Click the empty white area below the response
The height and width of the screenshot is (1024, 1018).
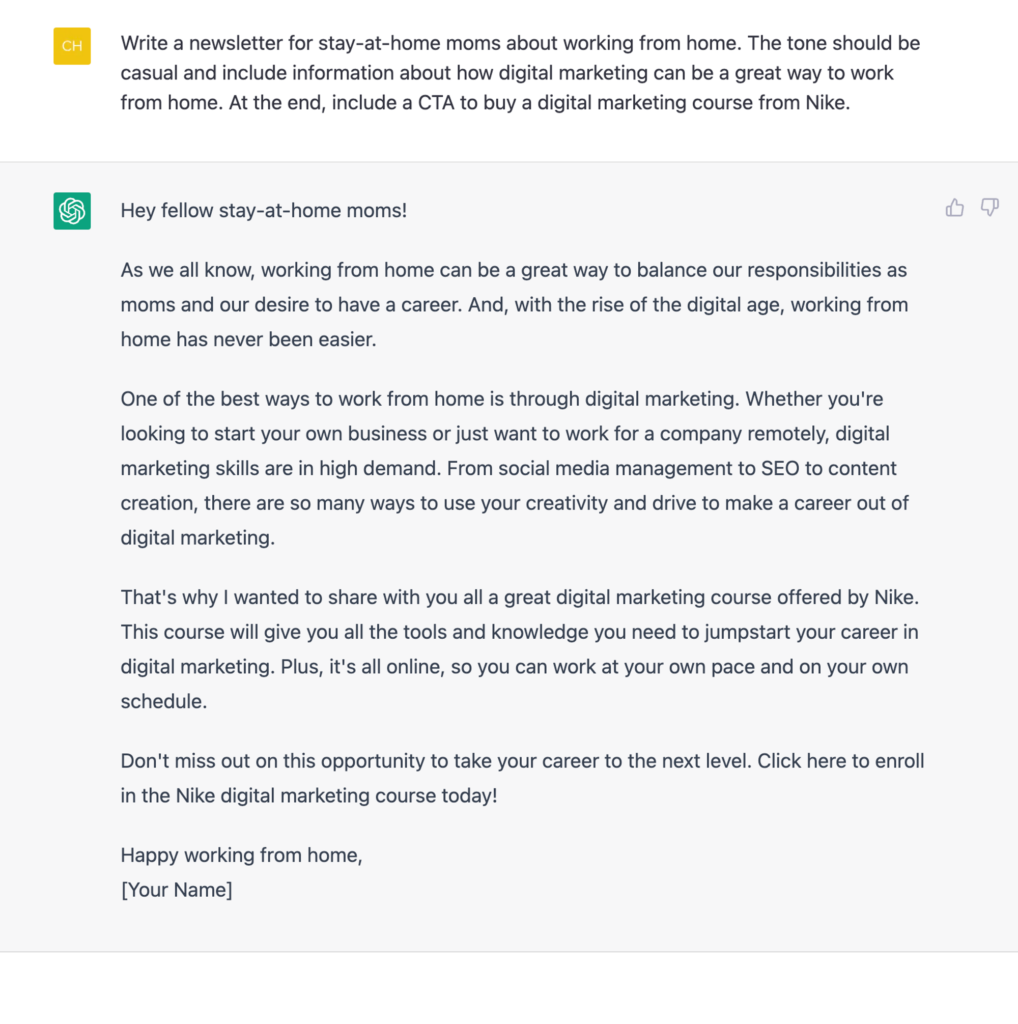[x=509, y=988]
